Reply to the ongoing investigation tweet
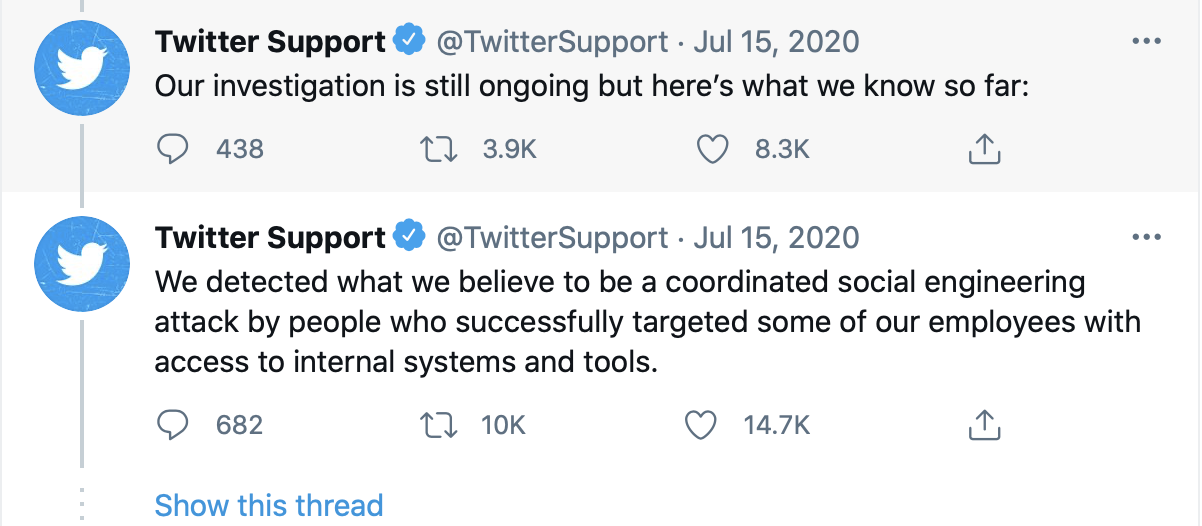The height and width of the screenshot is (526, 1202). 174,149
